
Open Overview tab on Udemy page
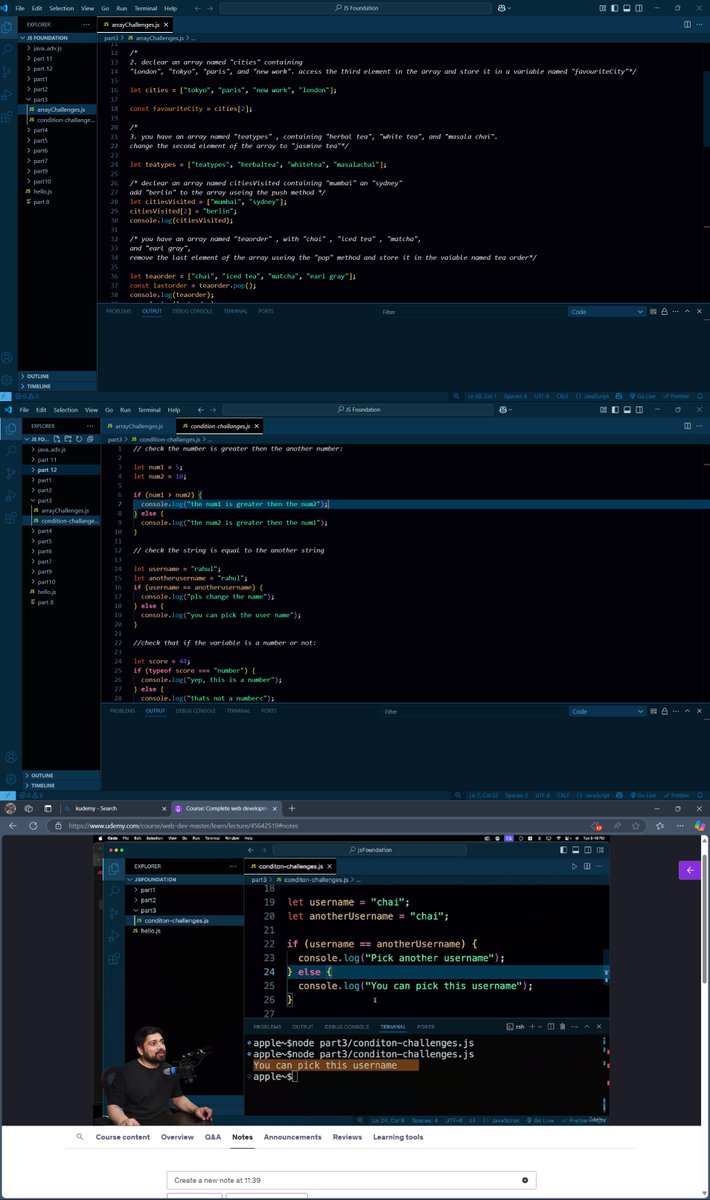point(177,1137)
